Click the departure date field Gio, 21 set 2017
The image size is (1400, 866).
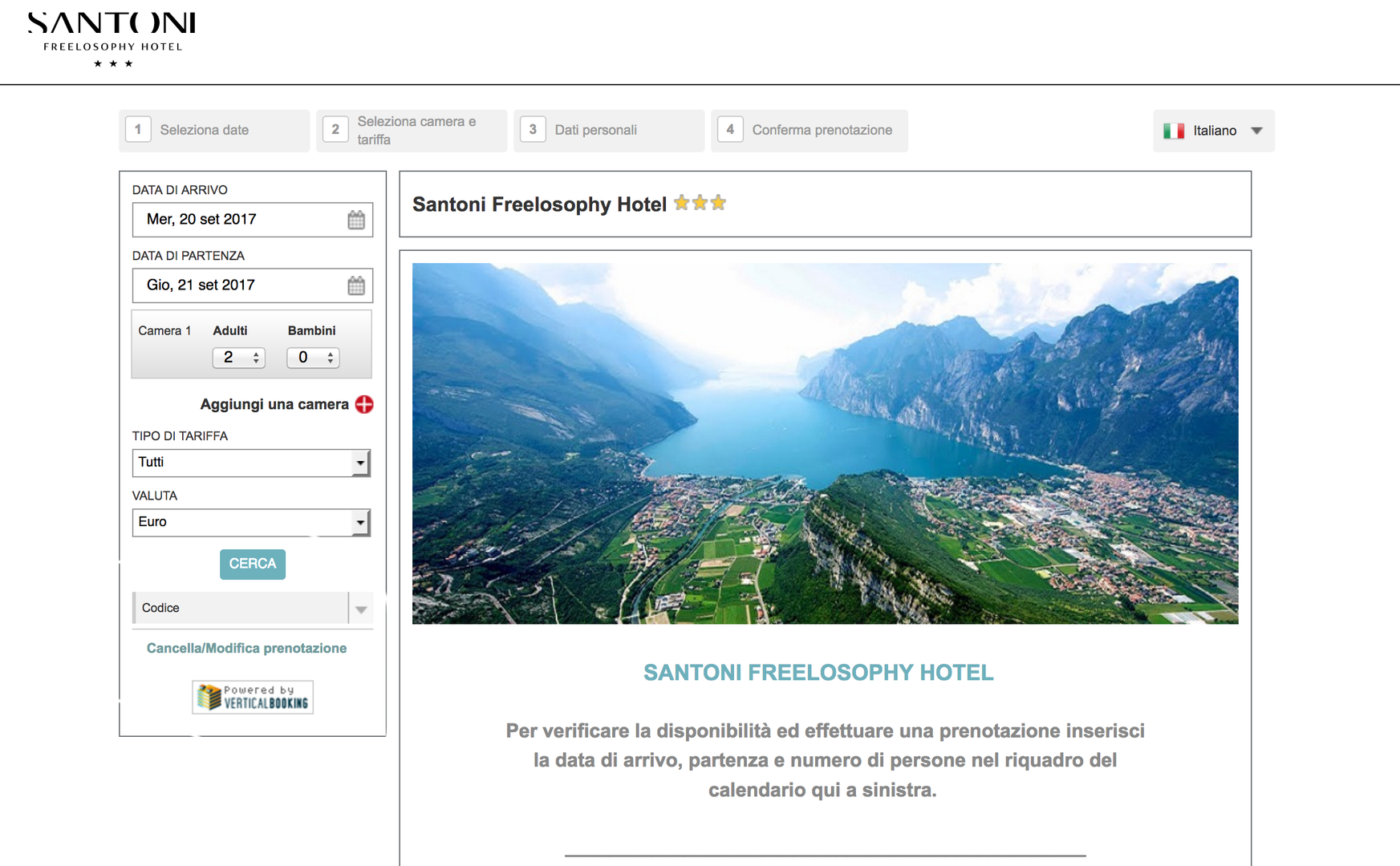(253, 285)
